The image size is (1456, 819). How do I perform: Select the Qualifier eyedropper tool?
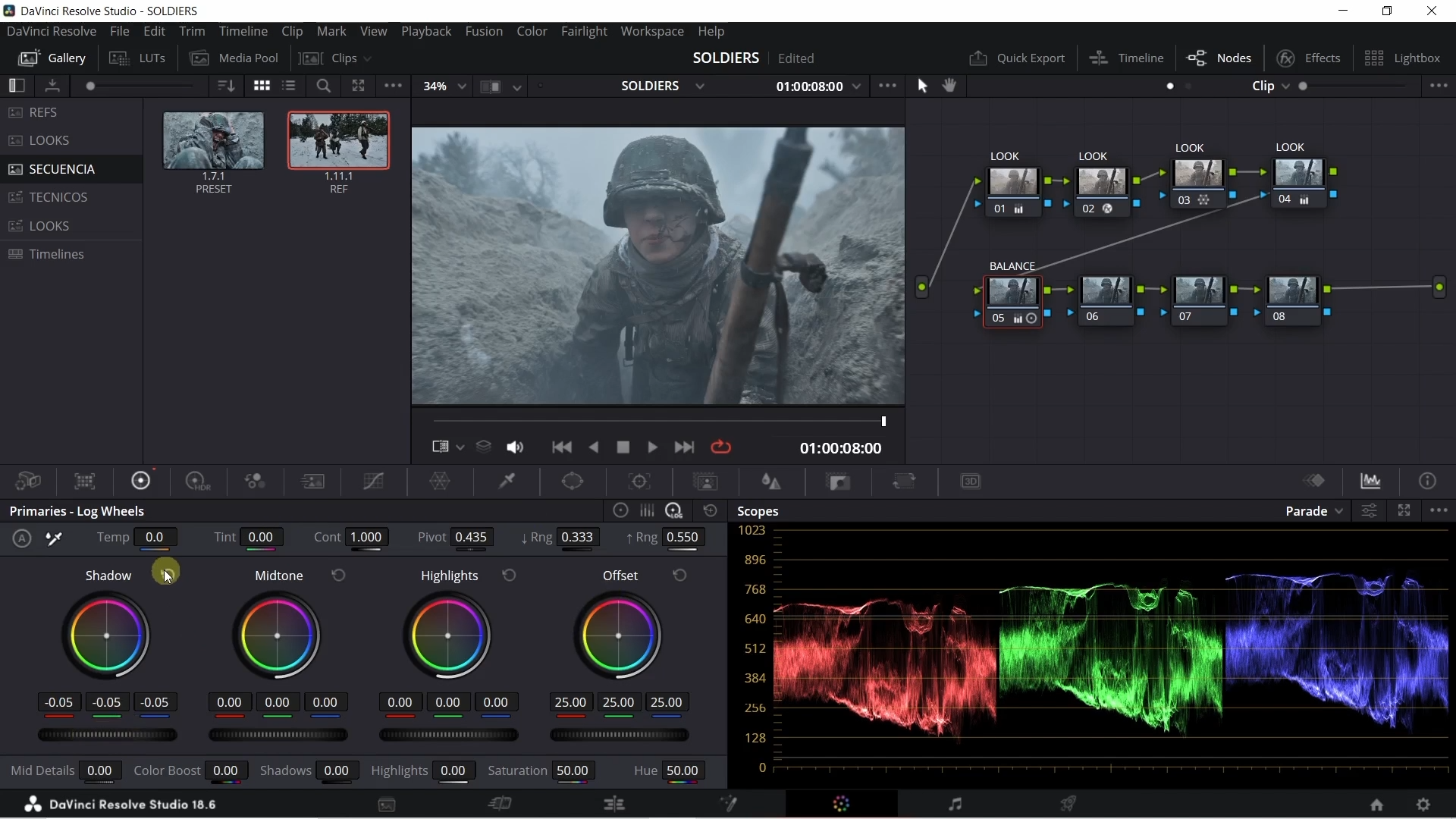click(x=507, y=482)
